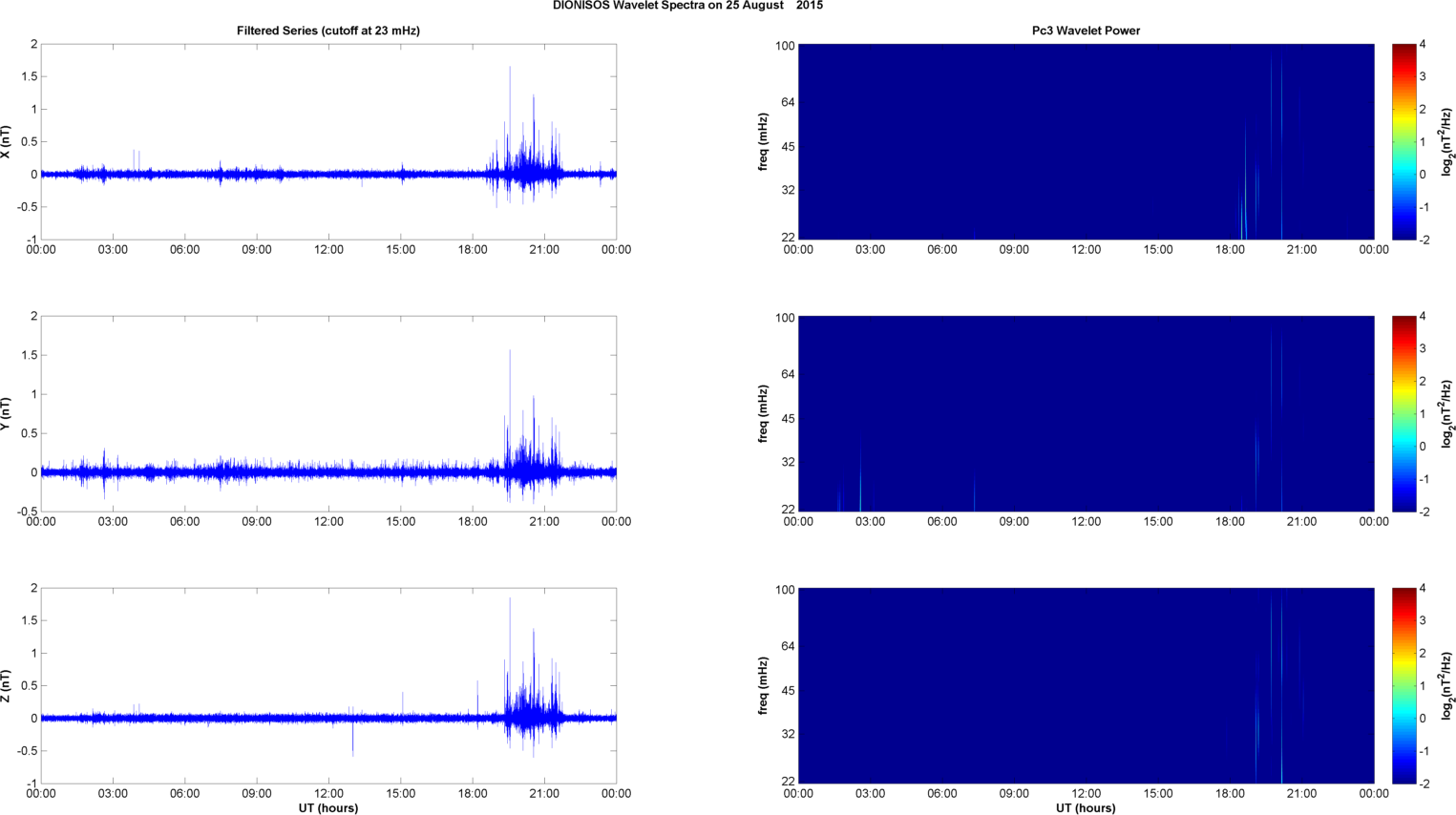Click the '1.5' tick on the X (nT) axis
The image size is (1456, 815).
30,76
